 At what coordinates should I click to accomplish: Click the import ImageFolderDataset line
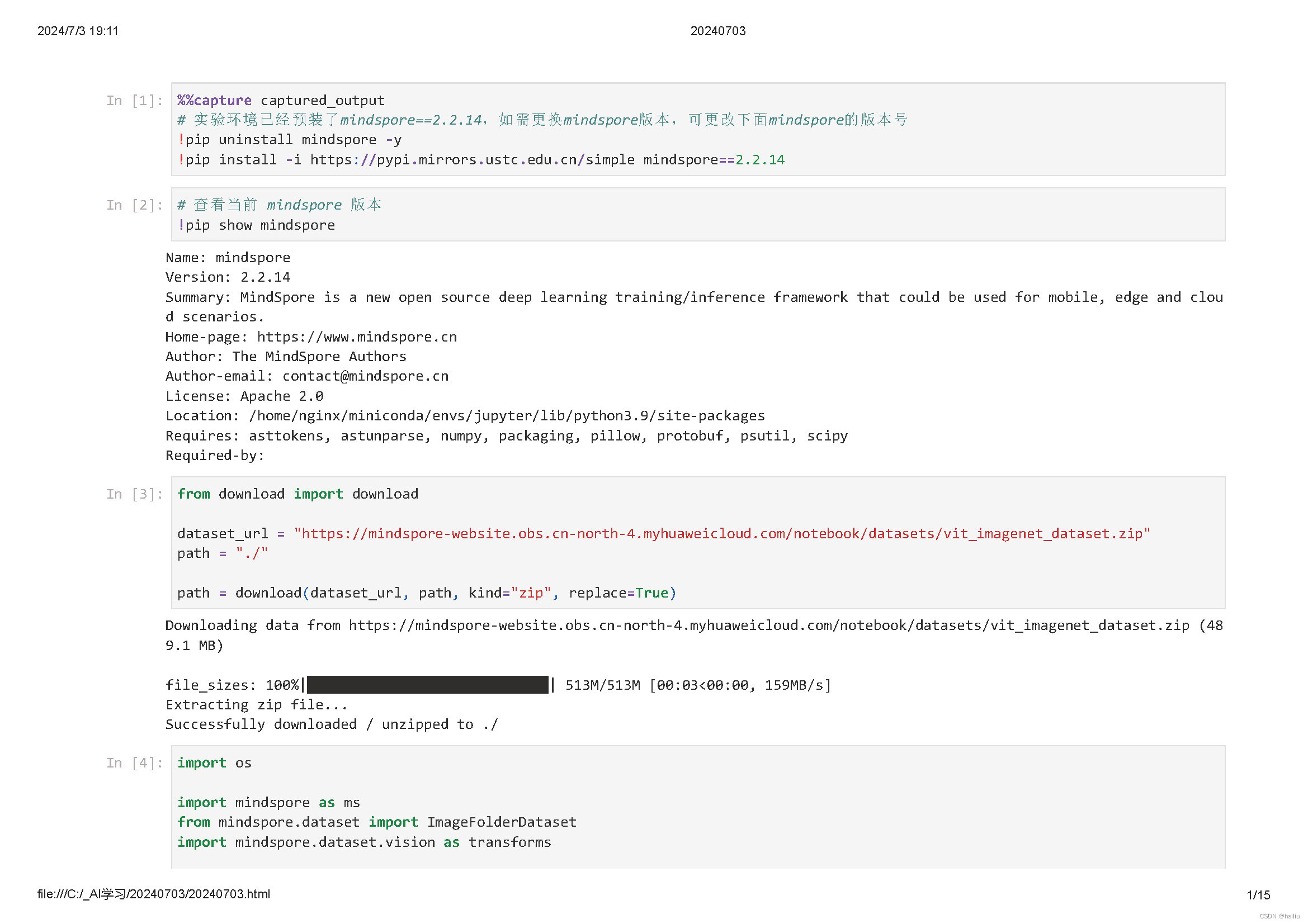376,823
